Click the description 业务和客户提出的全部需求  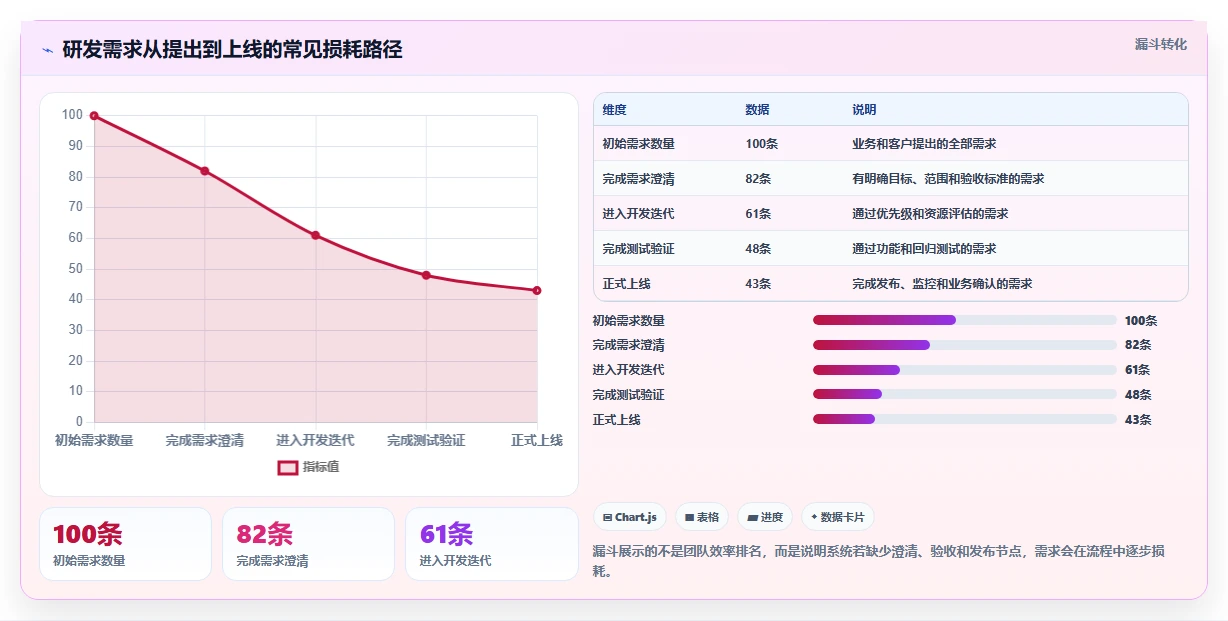click(924, 144)
